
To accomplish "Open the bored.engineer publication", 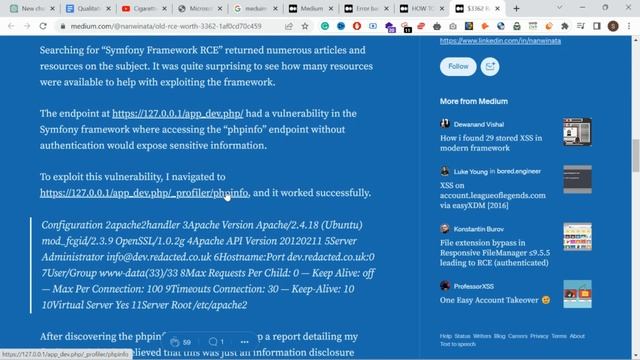I will [518, 171].
